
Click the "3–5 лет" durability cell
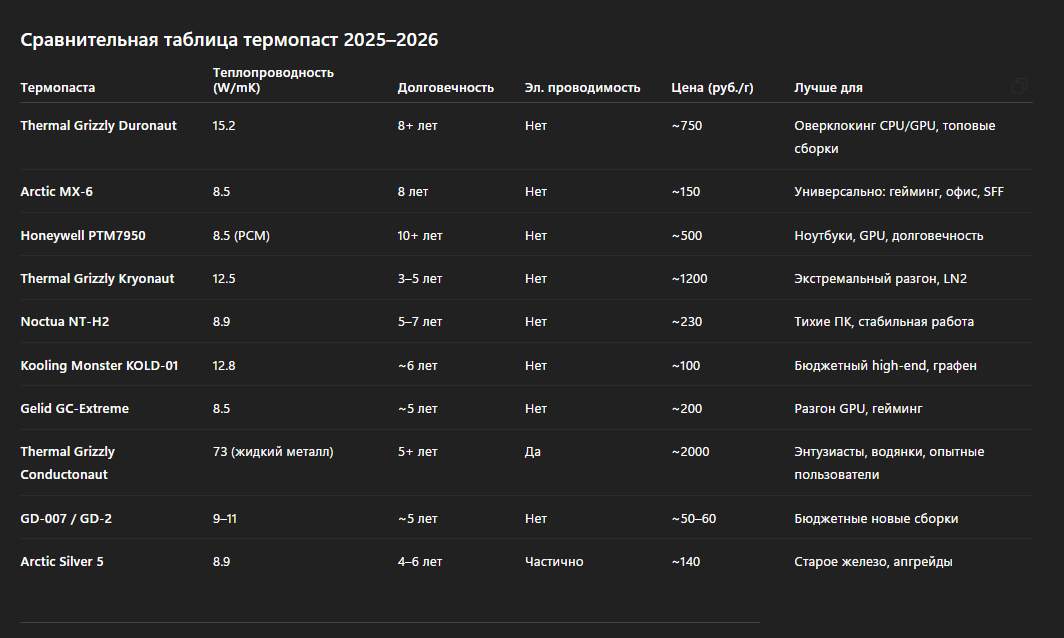420,278
